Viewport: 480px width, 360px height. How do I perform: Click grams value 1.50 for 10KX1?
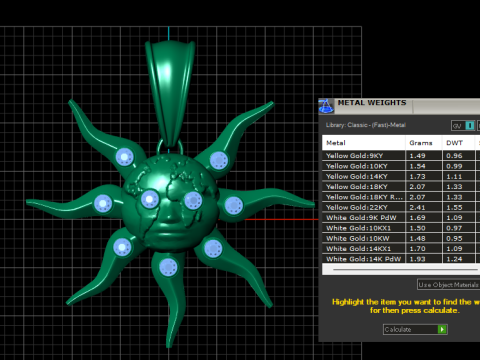coord(417,228)
